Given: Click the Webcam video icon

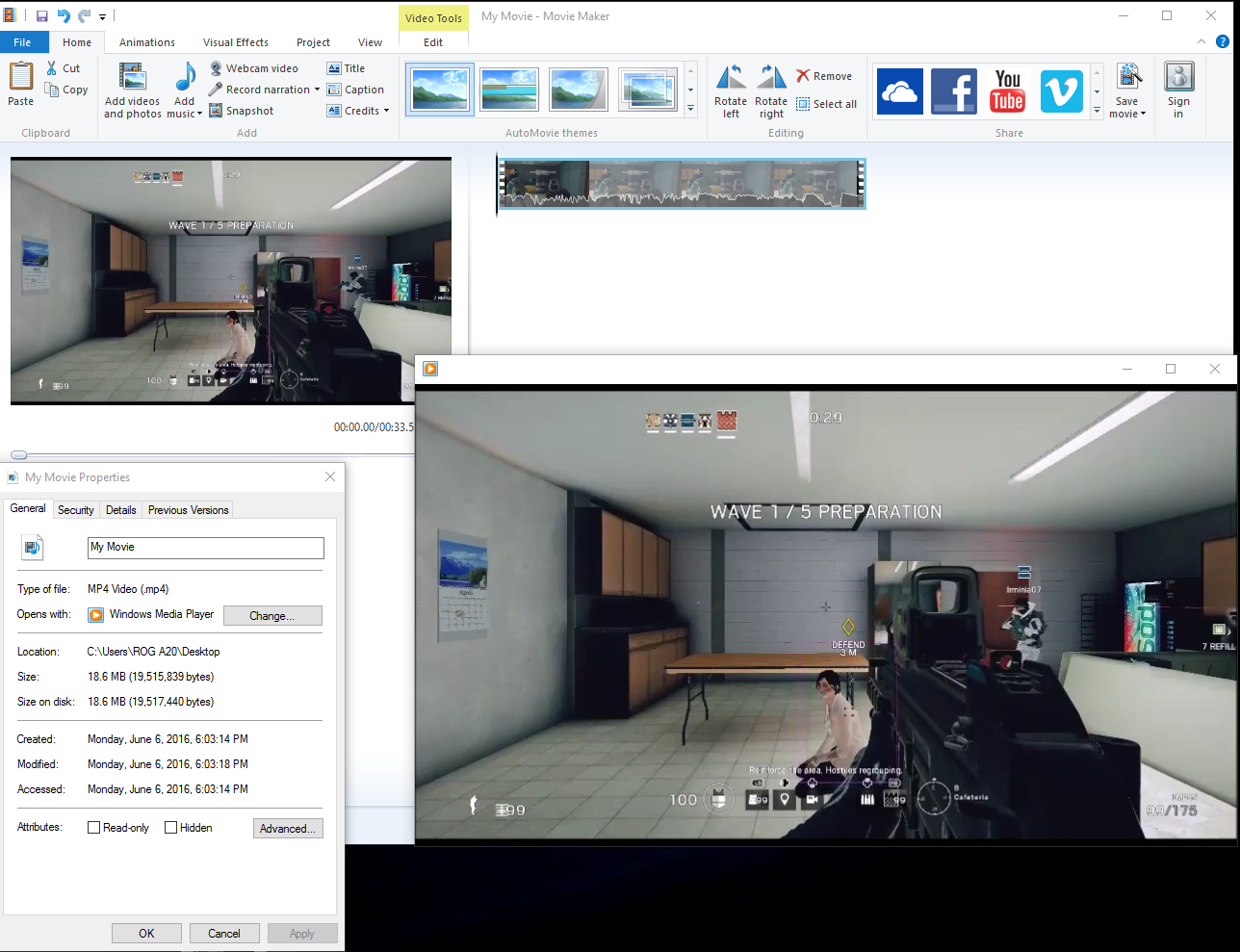Looking at the screenshot, I should pyautogui.click(x=217, y=68).
